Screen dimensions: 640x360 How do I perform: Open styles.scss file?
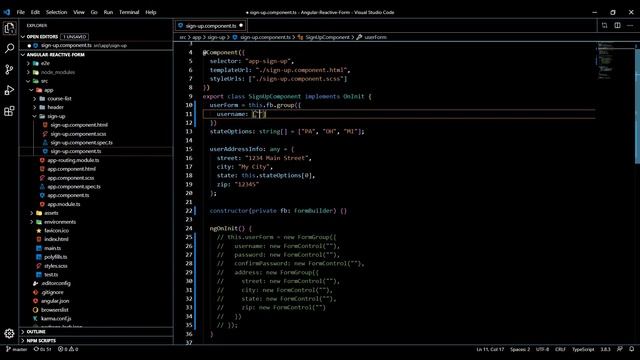pyautogui.click(x=56, y=266)
